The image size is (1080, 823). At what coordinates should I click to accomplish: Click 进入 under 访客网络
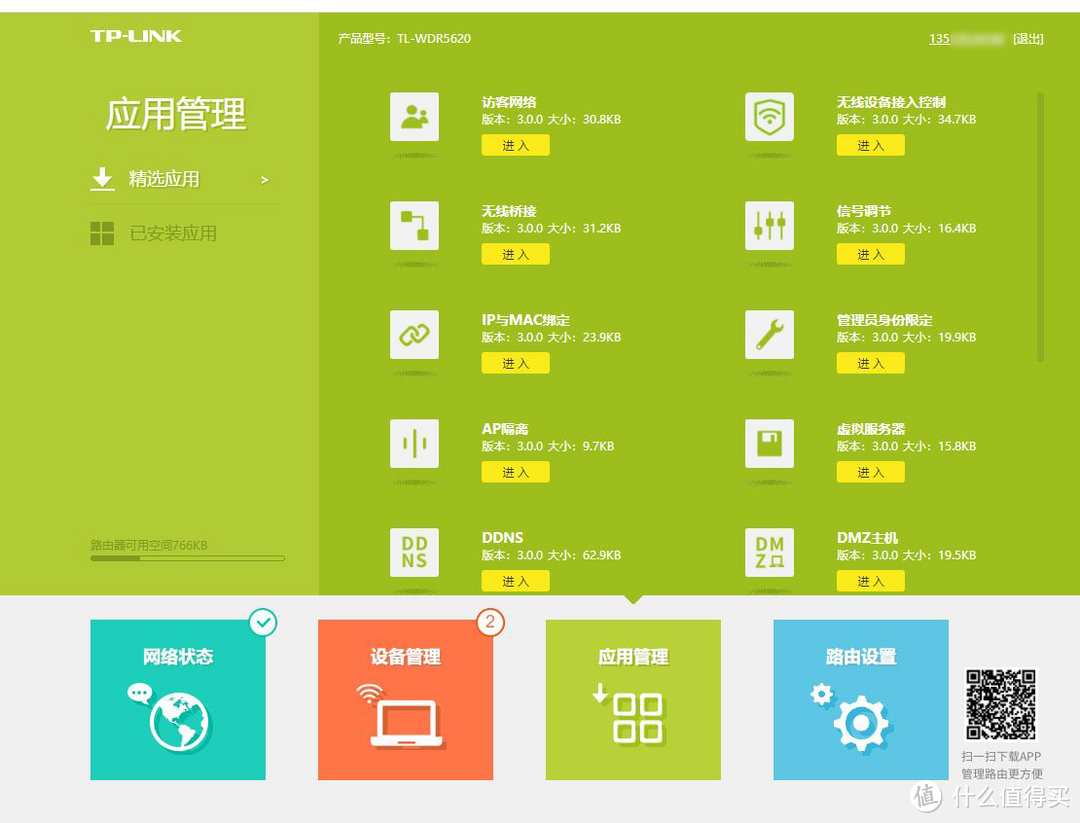[x=515, y=145]
